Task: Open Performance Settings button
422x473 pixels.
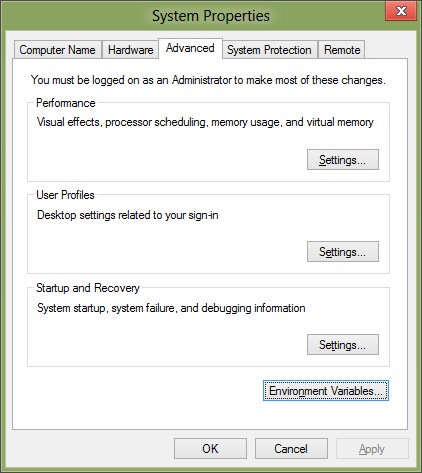Action: [343, 160]
